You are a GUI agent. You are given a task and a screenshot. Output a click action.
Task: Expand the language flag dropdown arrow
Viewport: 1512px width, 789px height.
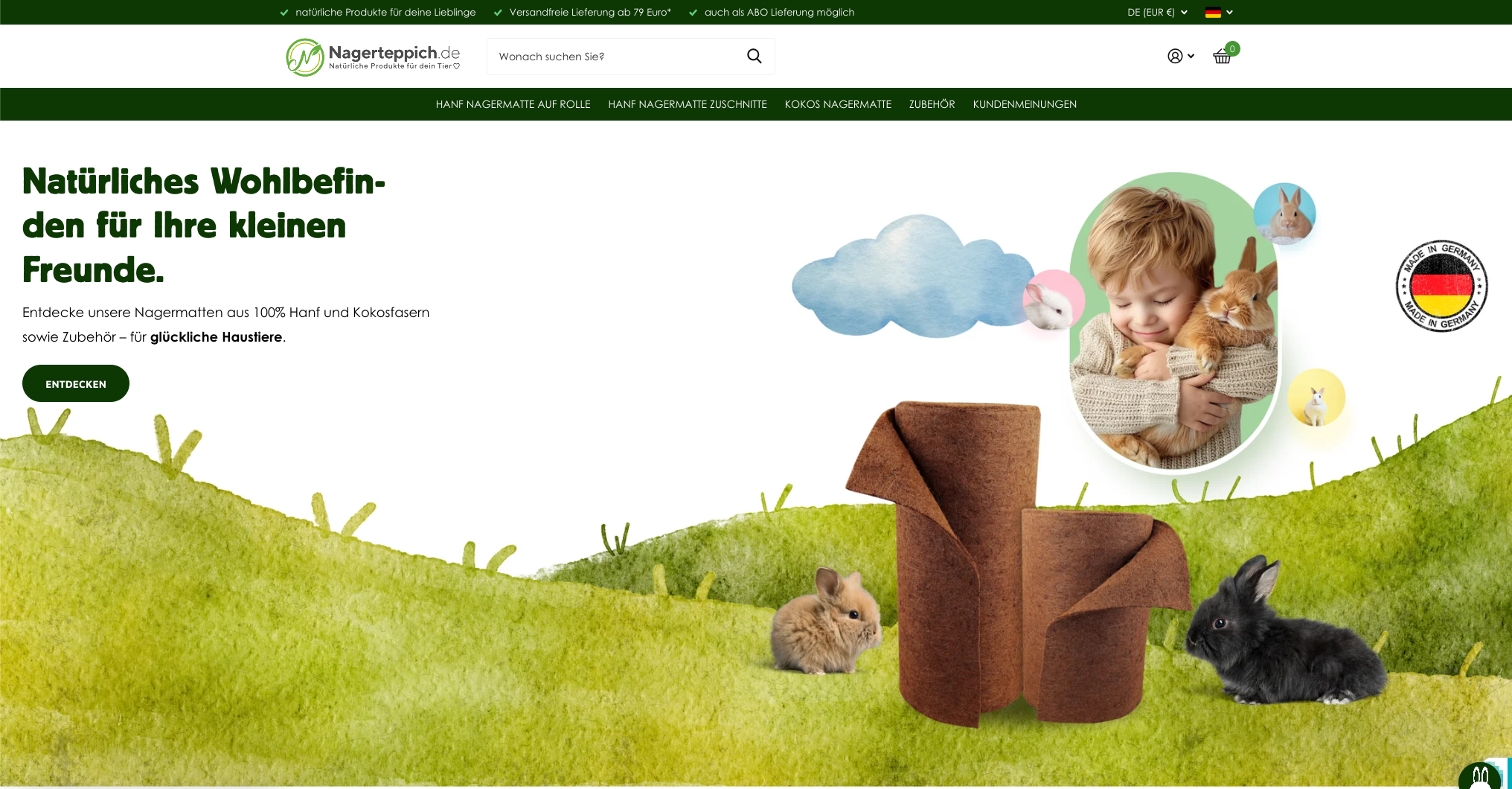tap(1230, 13)
